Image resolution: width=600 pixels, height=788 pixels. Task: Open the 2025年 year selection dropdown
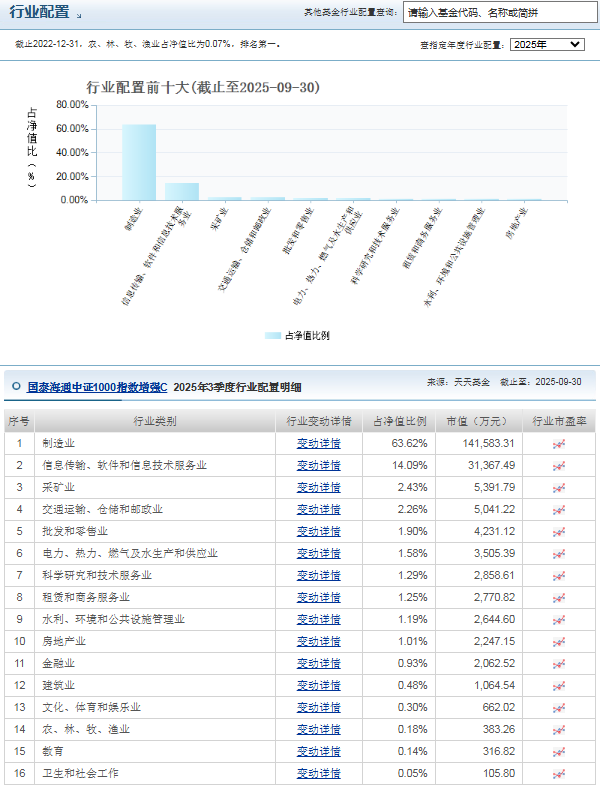(547, 45)
